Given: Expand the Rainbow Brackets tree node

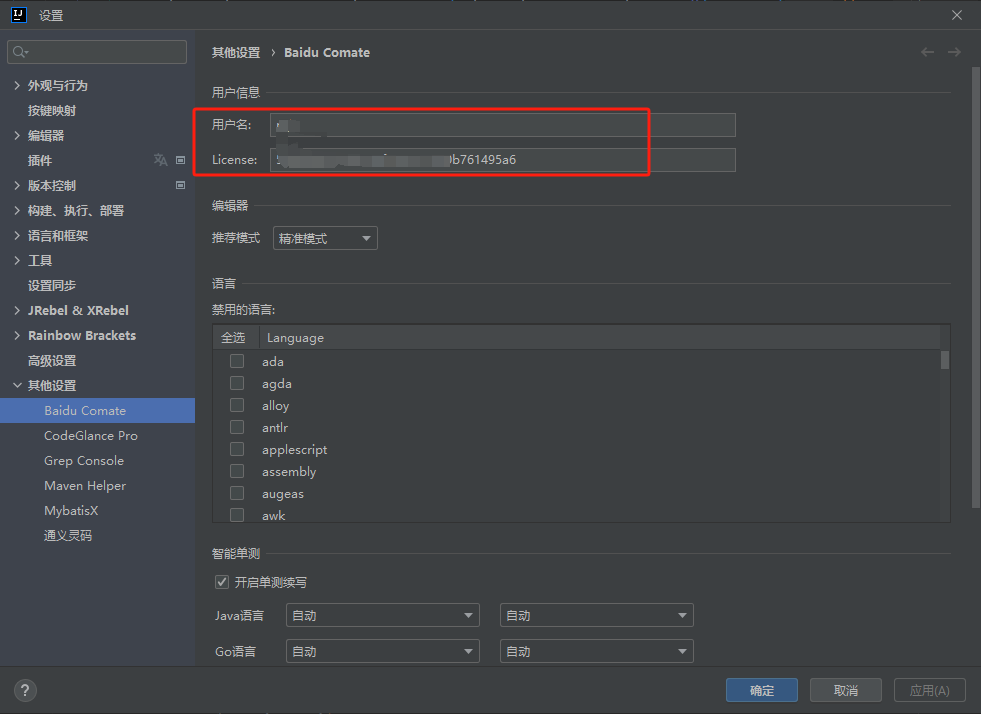Looking at the screenshot, I should (x=17, y=335).
